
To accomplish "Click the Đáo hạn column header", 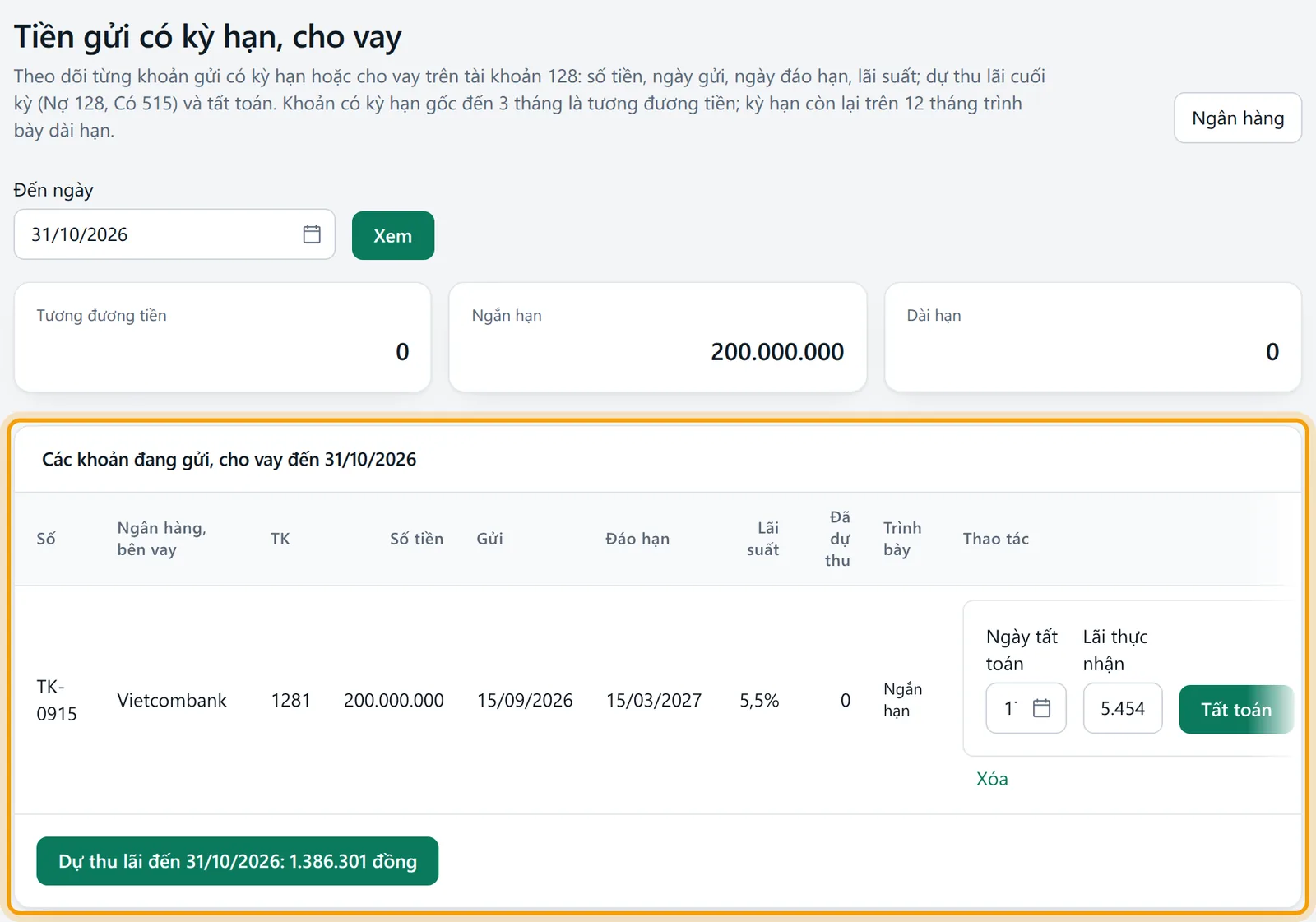I will 637,539.
